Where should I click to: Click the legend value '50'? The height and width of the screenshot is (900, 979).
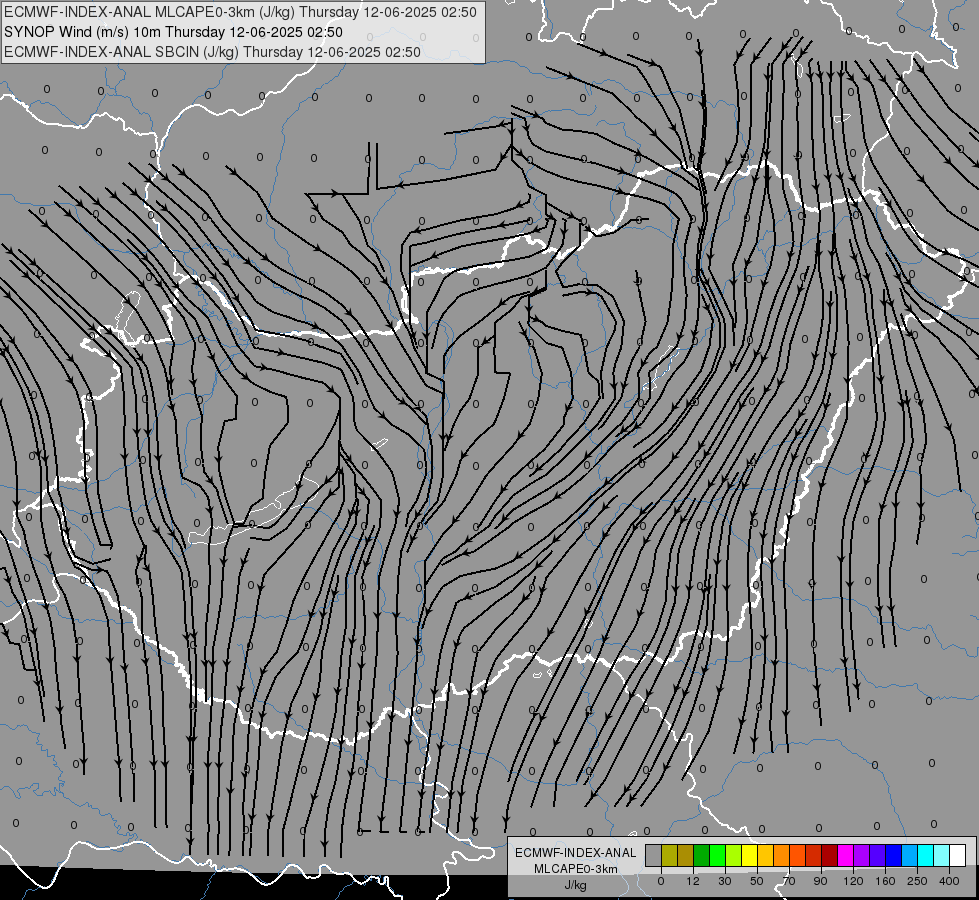coord(757,881)
